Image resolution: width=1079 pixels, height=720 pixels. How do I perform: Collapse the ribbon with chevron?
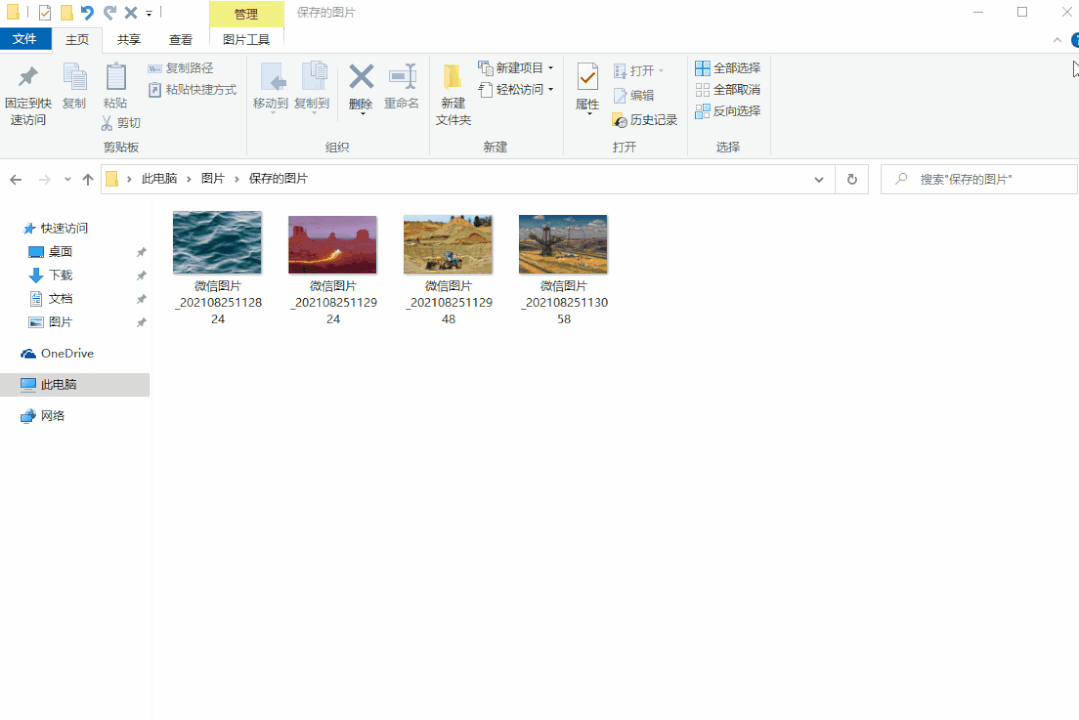pos(1057,41)
